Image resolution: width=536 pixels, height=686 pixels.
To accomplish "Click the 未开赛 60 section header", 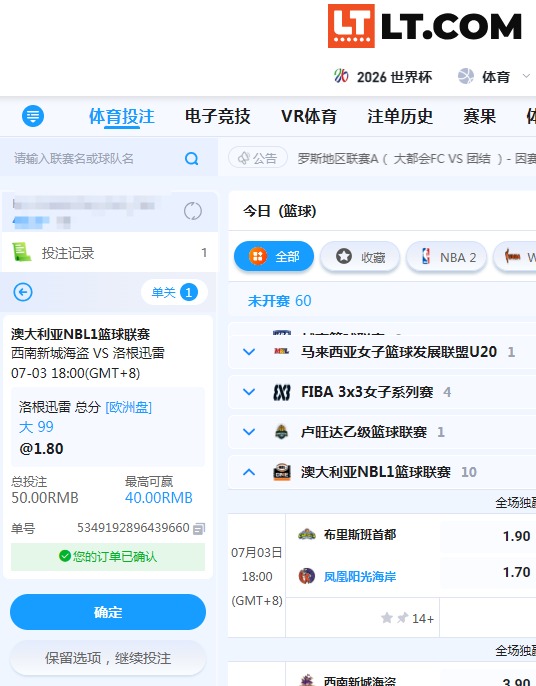I will coord(279,301).
